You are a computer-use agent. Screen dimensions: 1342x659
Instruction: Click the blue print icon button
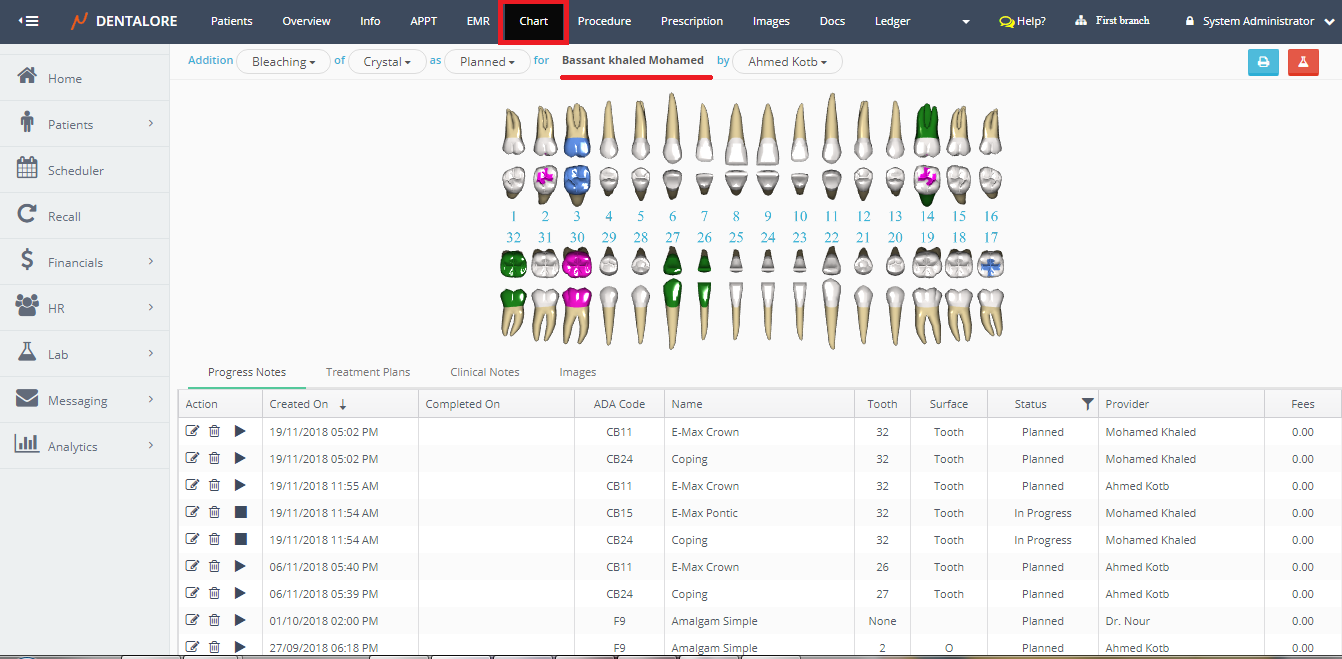1263,62
